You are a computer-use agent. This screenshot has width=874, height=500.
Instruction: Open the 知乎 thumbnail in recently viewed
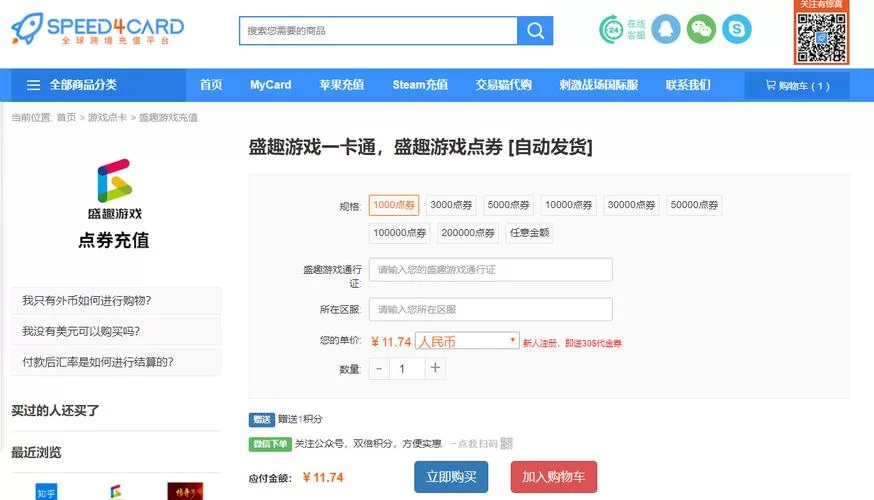(x=46, y=491)
